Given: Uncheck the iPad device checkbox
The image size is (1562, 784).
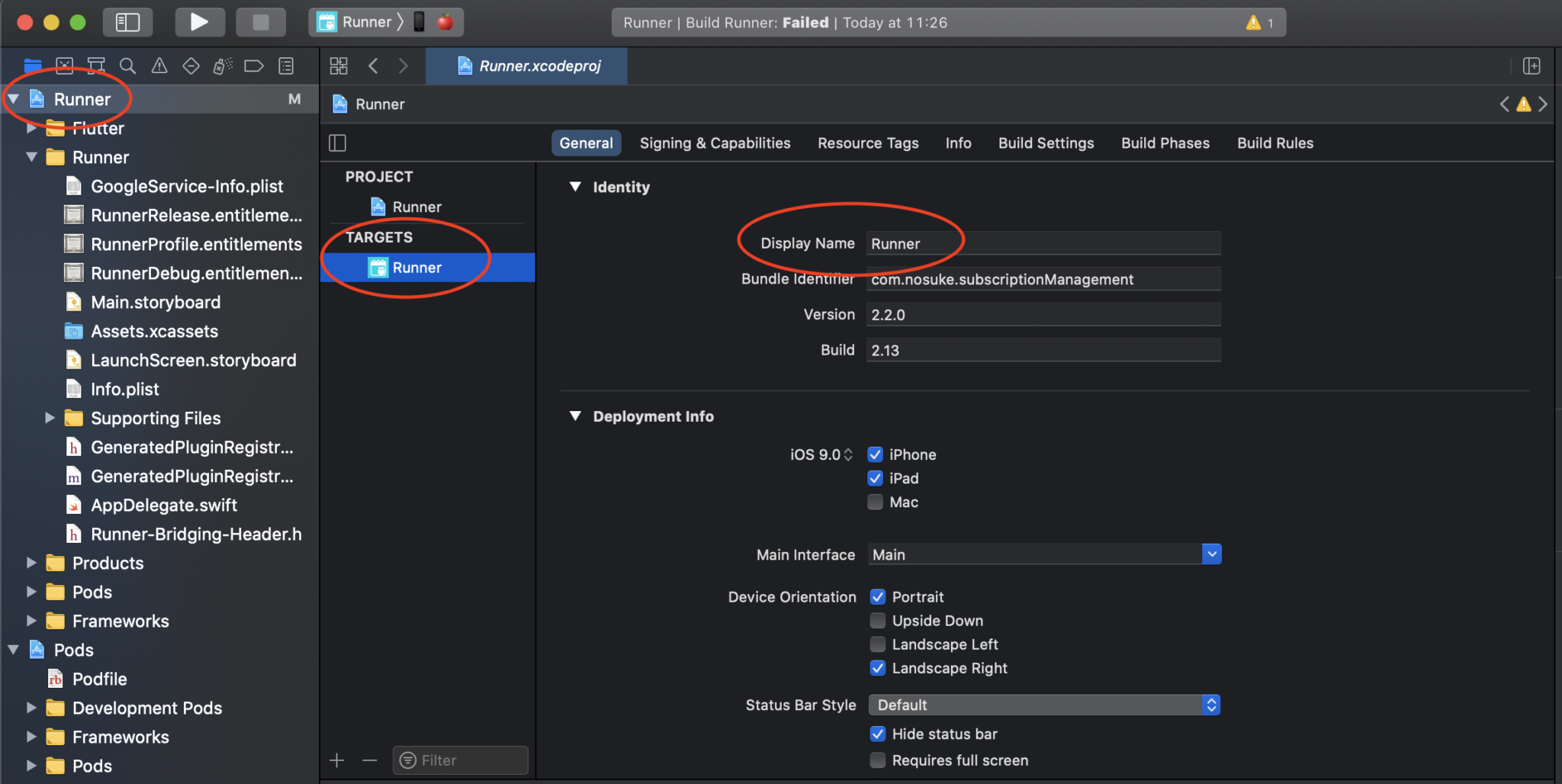Looking at the screenshot, I should click(876, 478).
